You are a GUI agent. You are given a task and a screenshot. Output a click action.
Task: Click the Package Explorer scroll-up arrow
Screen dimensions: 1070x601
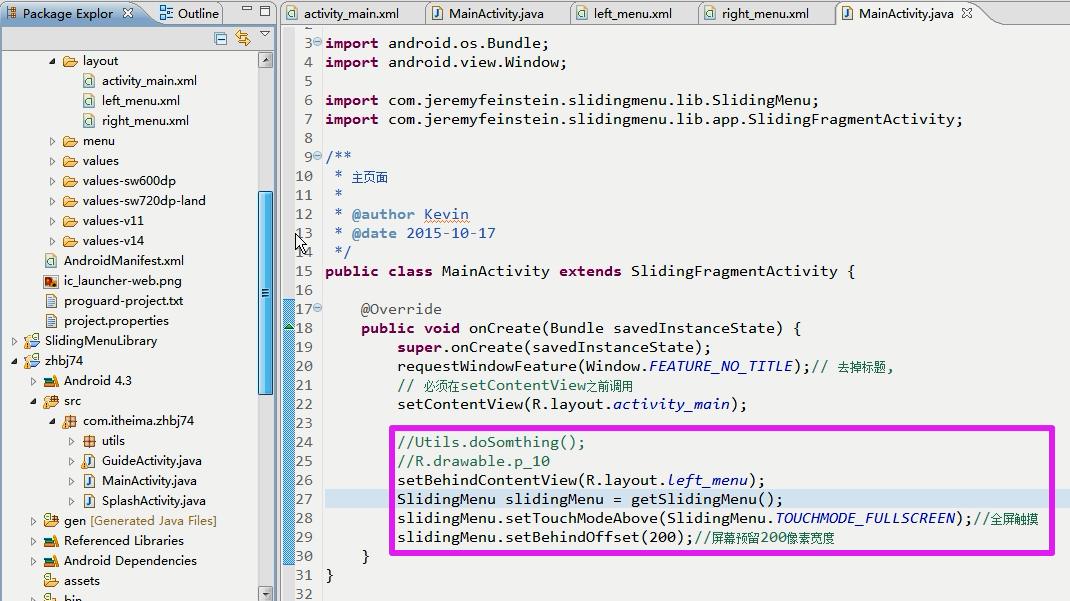click(265, 60)
